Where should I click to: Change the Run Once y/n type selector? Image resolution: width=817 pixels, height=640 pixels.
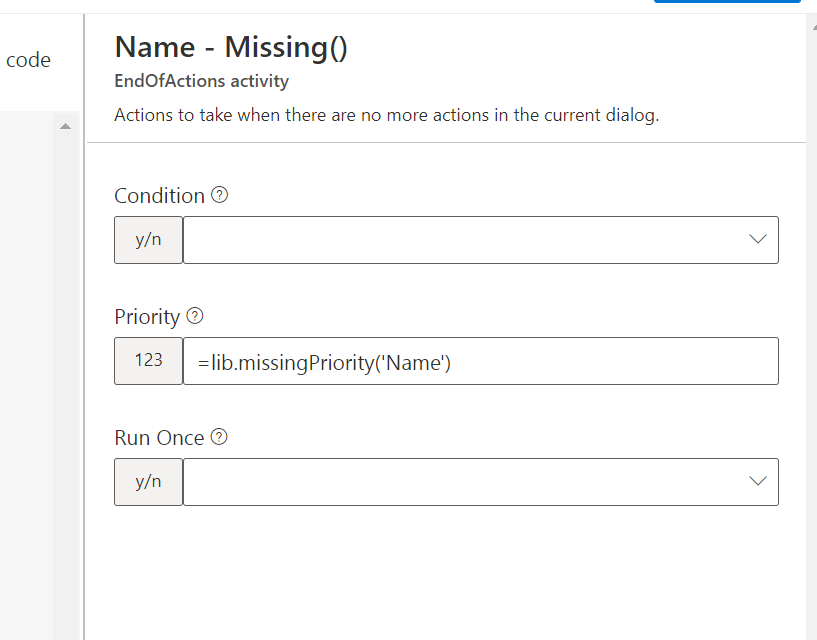[148, 482]
